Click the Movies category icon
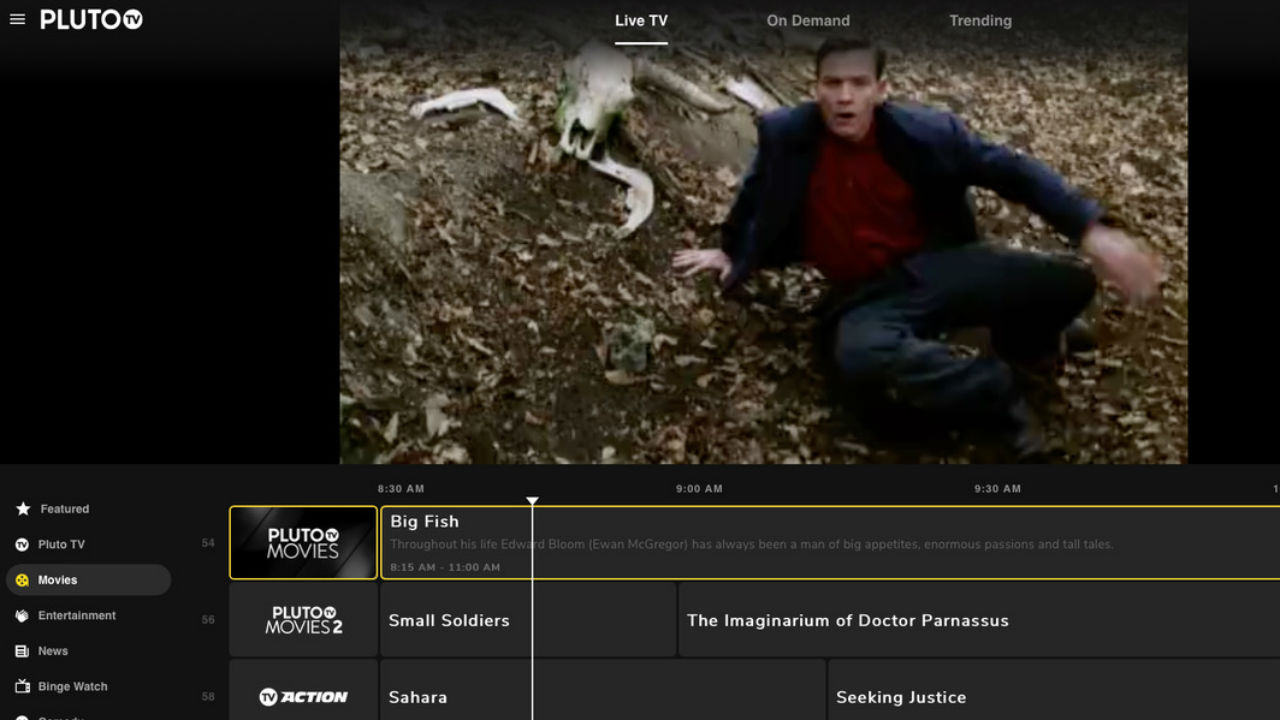 pyautogui.click(x=22, y=580)
